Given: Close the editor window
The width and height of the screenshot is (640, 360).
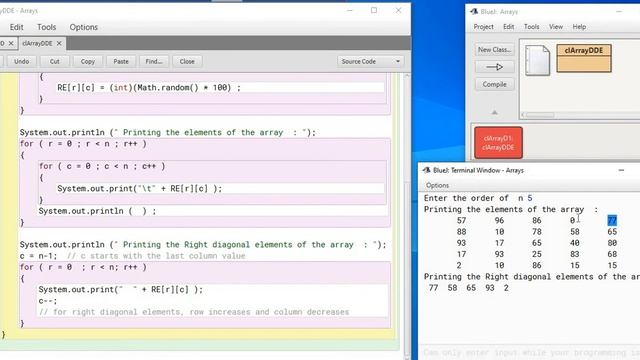Looking at the screenshot, I should pos(398,10).
